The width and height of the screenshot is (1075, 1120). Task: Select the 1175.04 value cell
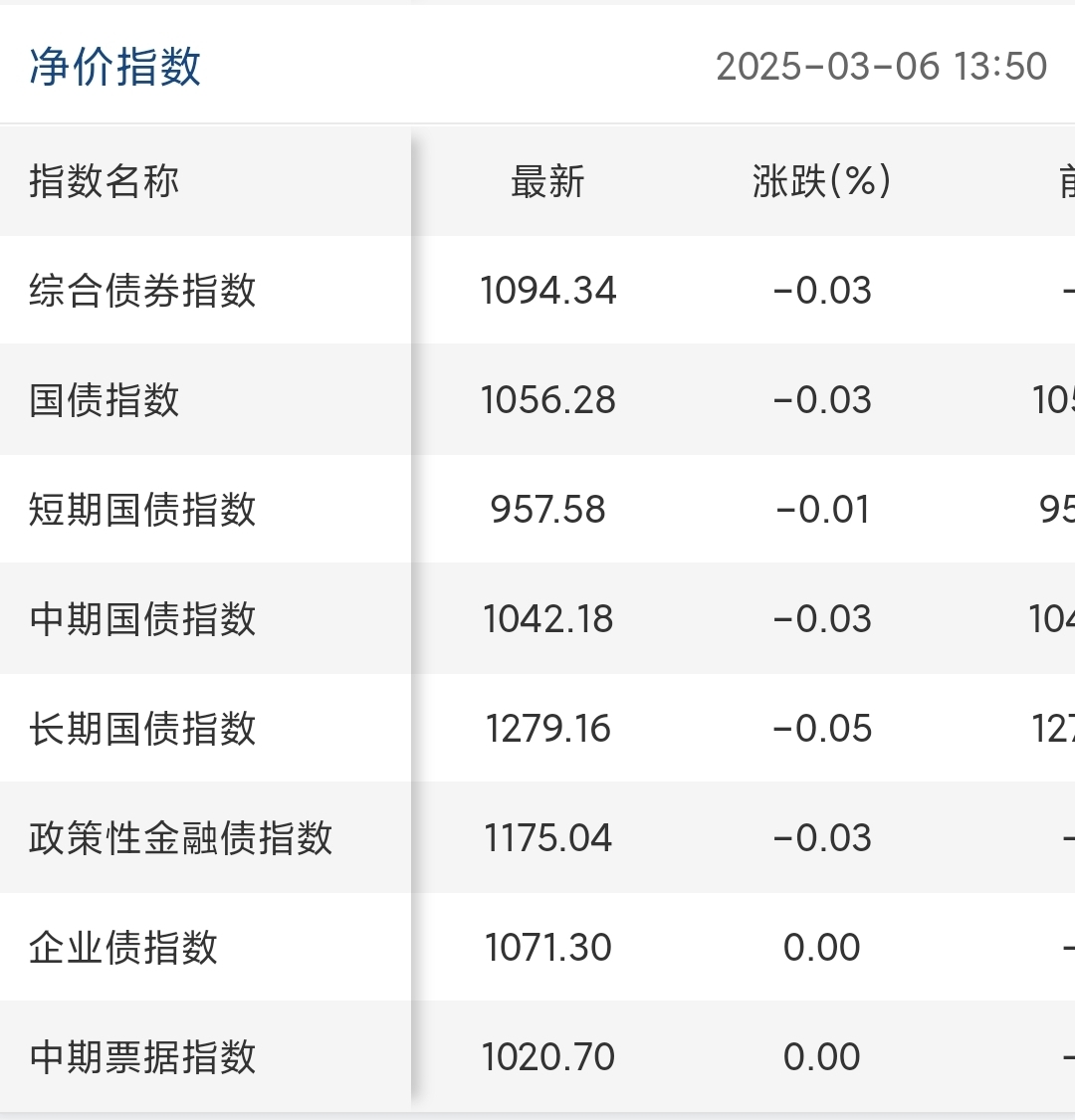[548, 838]
